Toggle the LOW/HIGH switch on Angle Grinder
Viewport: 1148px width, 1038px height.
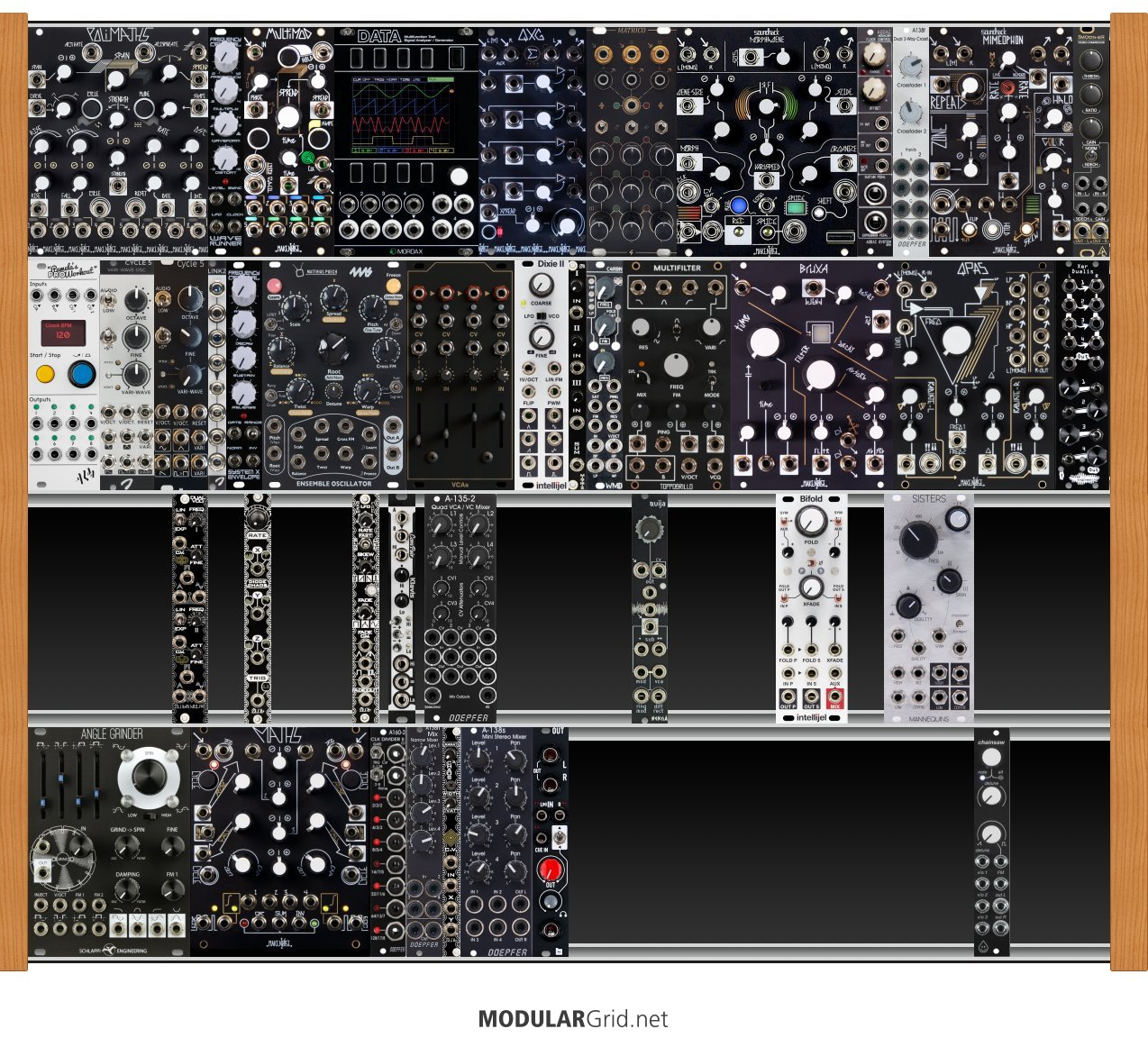(x=151, y=815)
